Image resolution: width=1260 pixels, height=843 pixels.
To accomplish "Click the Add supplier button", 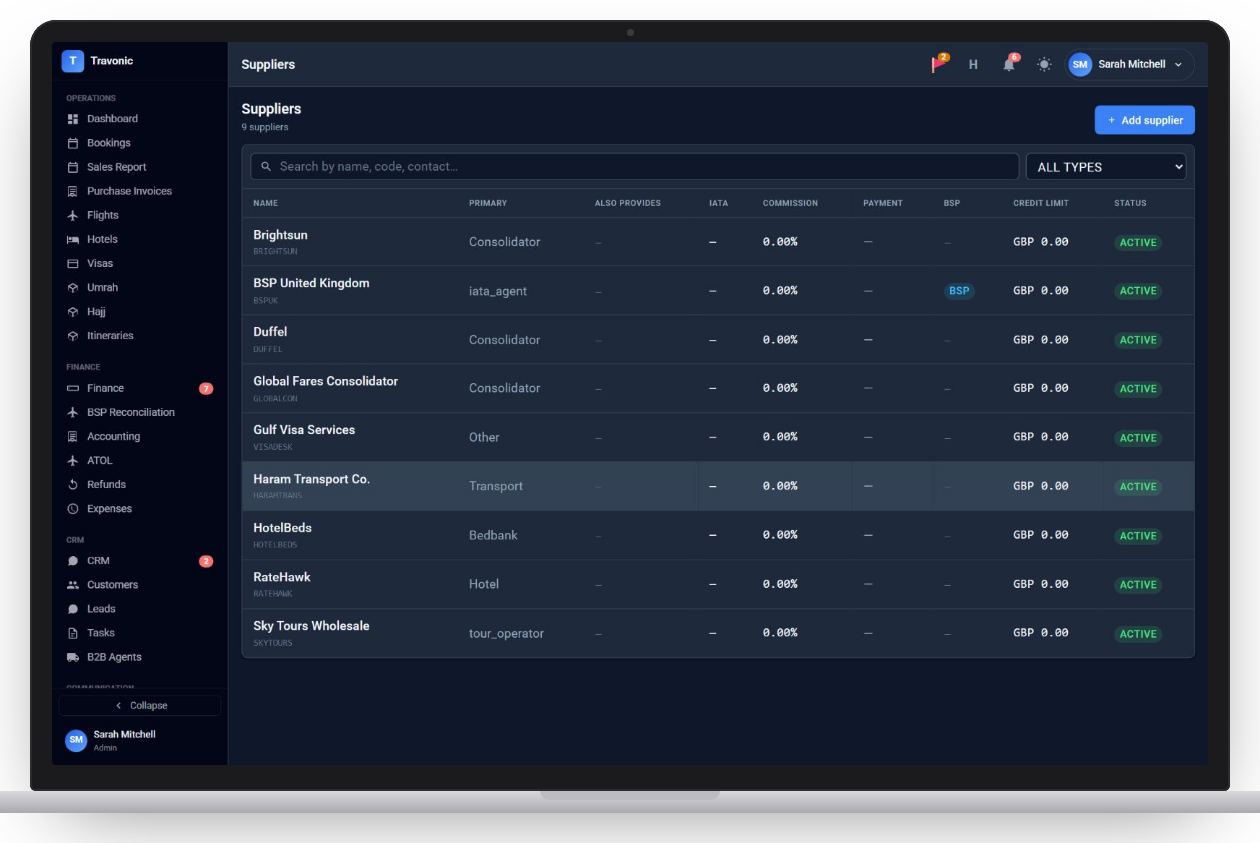I will point(1145,120).
